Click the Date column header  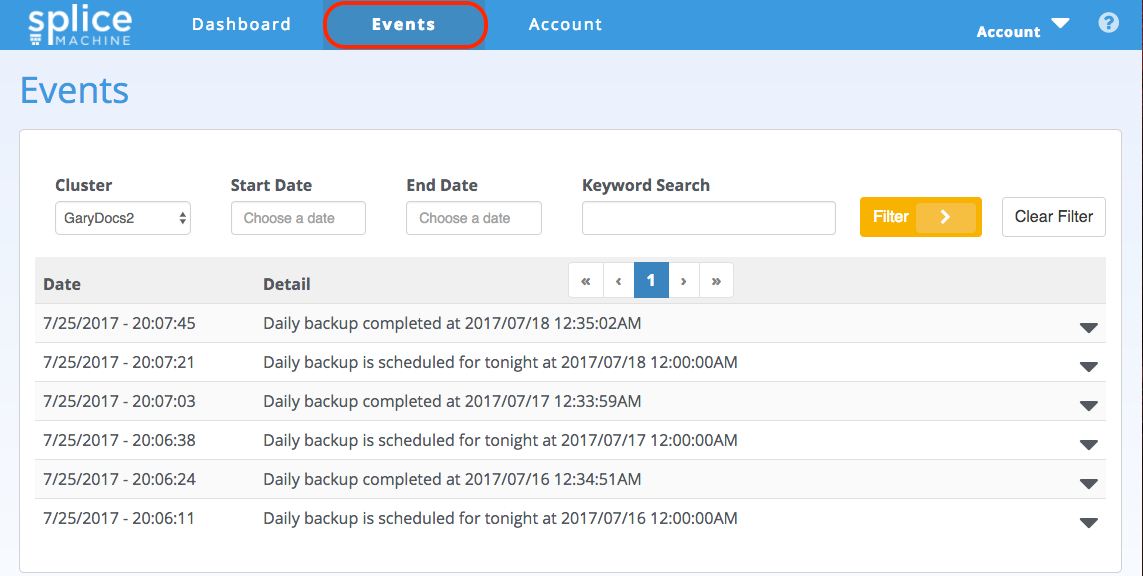pyautogui.click(x=62, y=284)
